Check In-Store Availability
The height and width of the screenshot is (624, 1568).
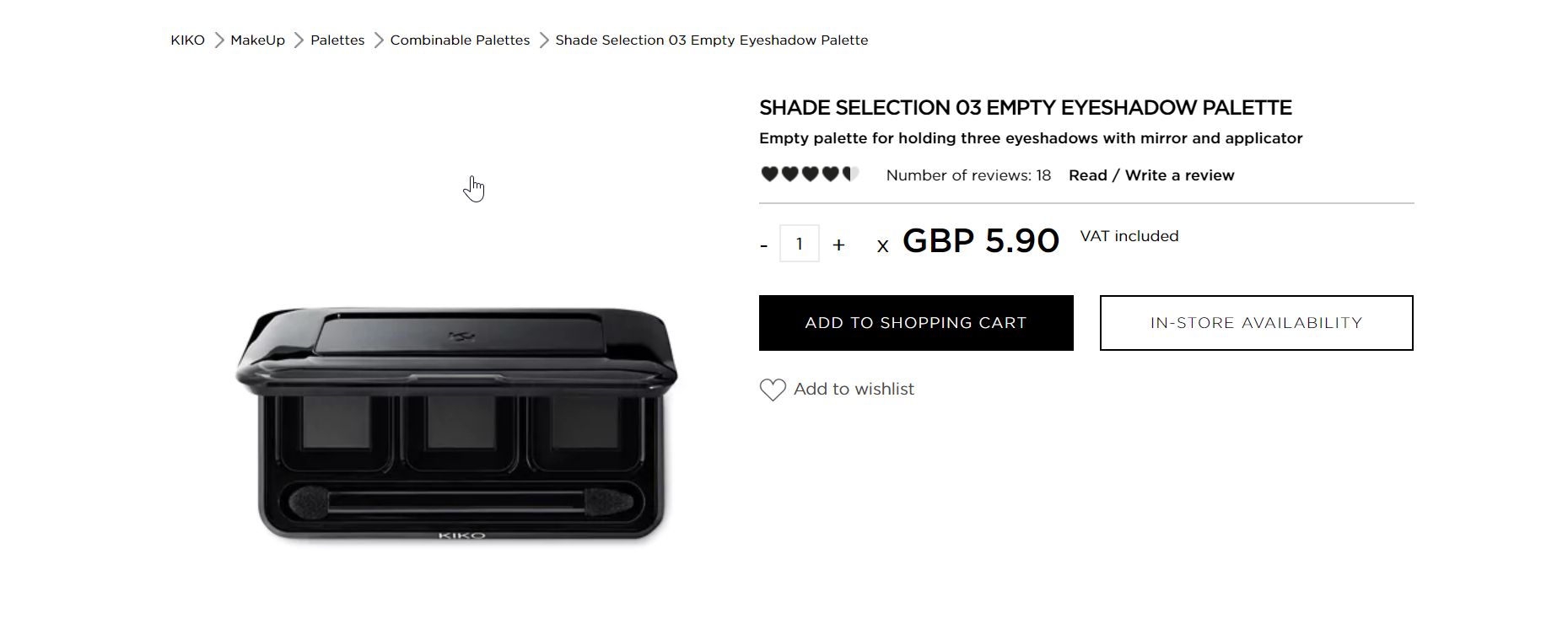(1256, 323)
